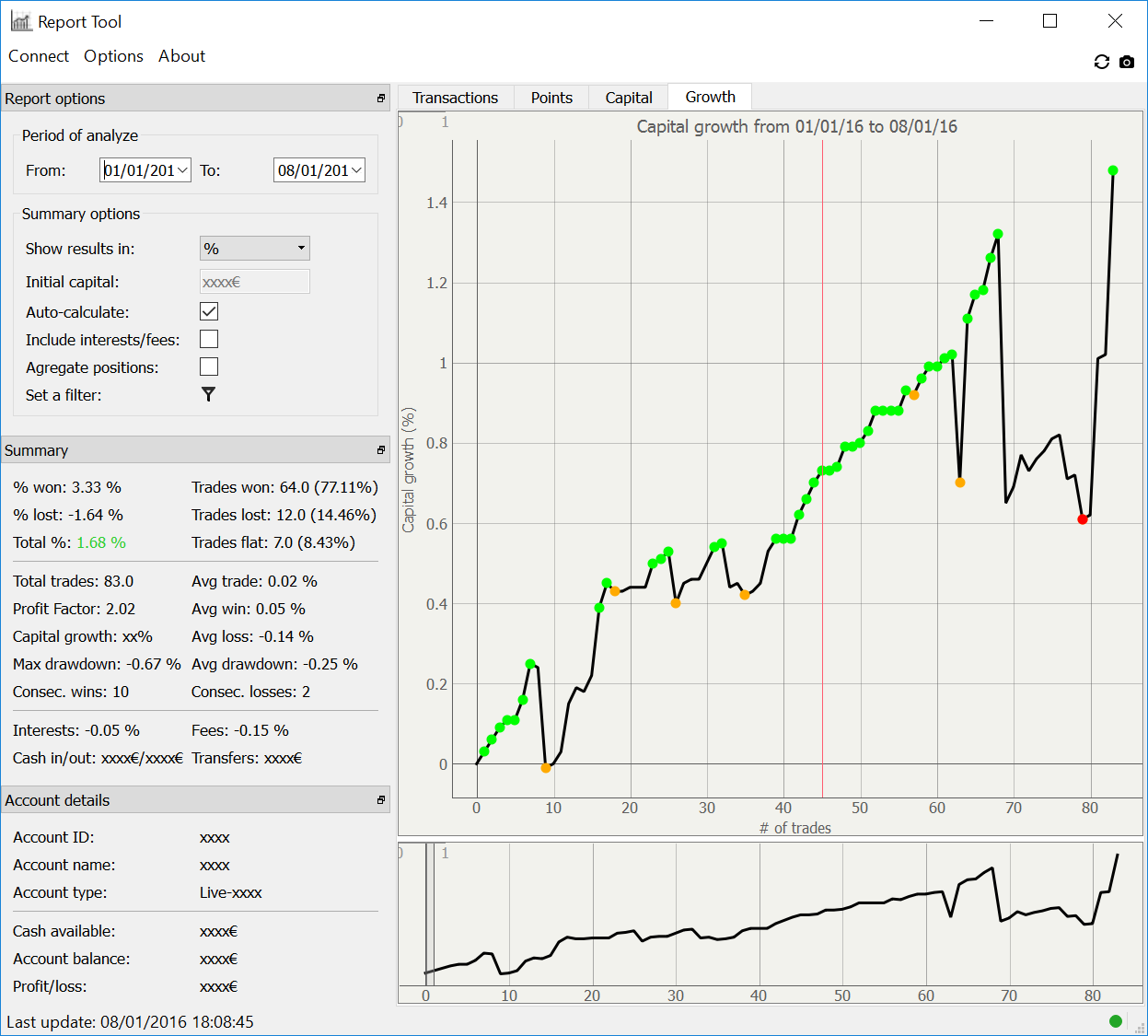
Task: Open the Options menu
Action: (x=113, y=56)
